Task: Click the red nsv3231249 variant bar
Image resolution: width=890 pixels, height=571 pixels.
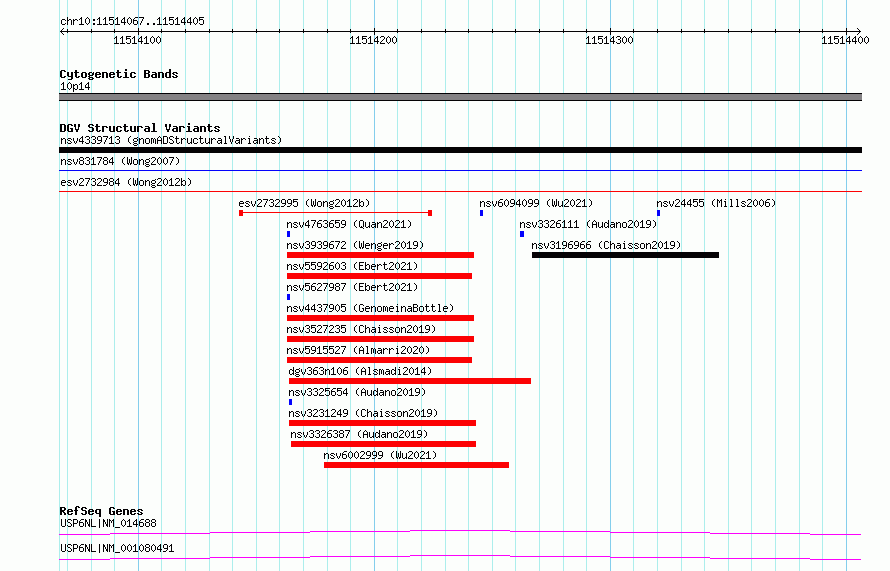Action: (x=383, y=423)
